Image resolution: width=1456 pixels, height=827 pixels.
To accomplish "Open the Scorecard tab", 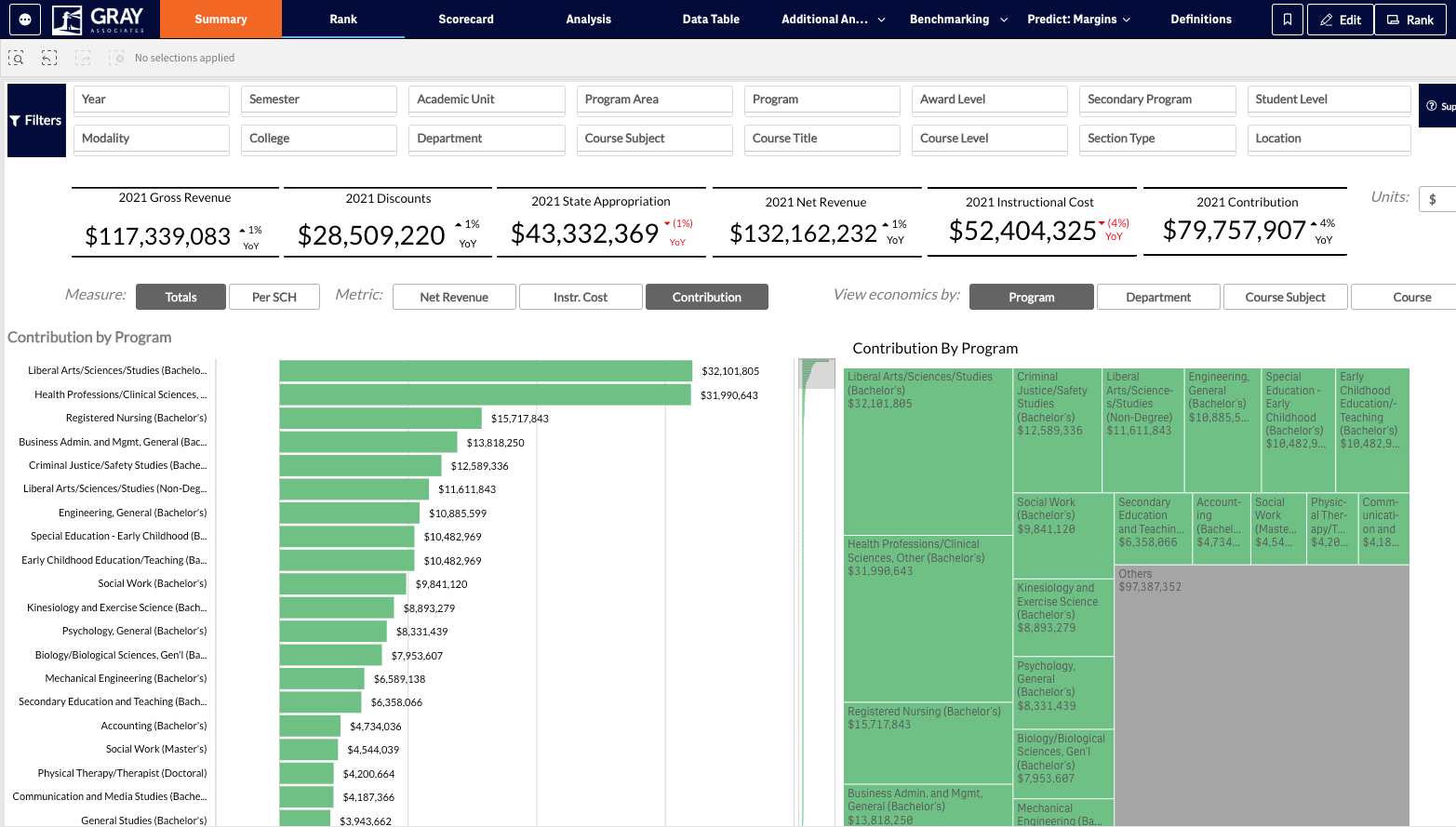I will 466,19.
